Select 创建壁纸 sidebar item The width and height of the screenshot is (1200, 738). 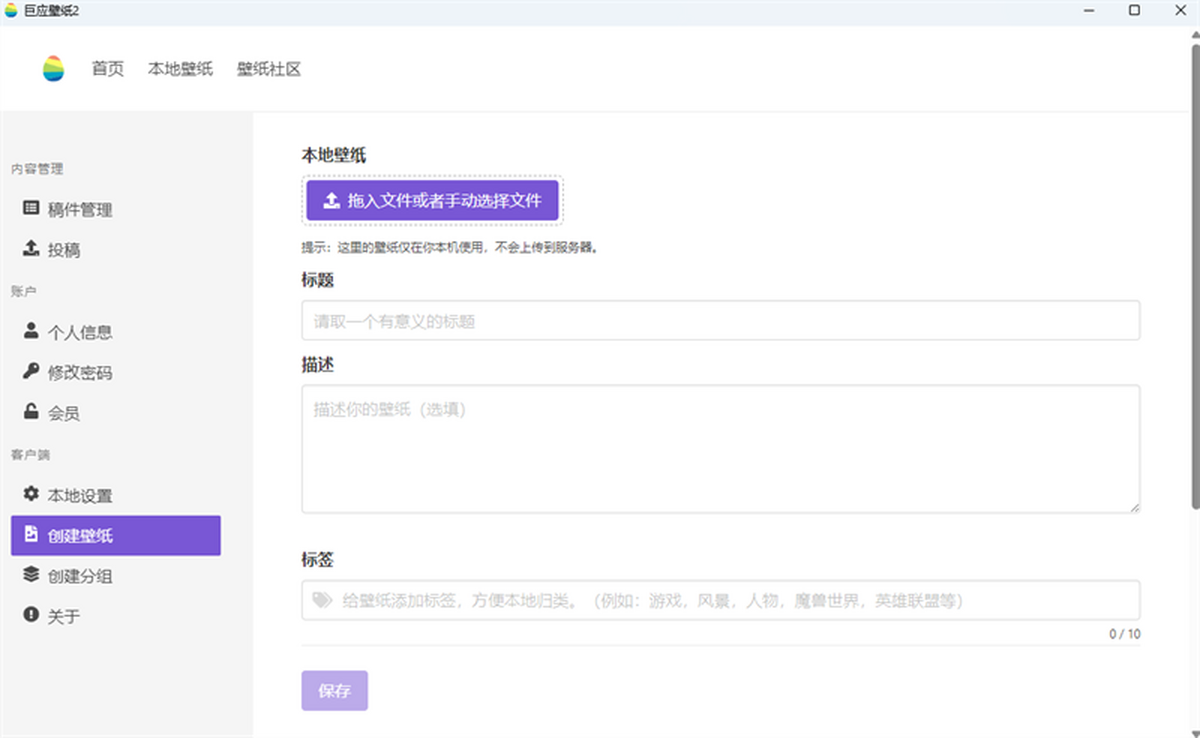116,536
